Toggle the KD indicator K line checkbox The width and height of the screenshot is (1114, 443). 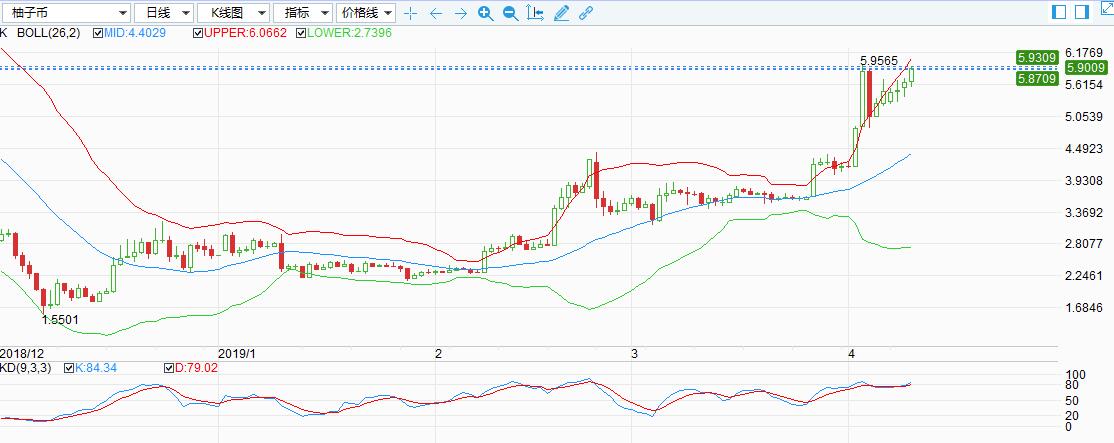point(68,368)
